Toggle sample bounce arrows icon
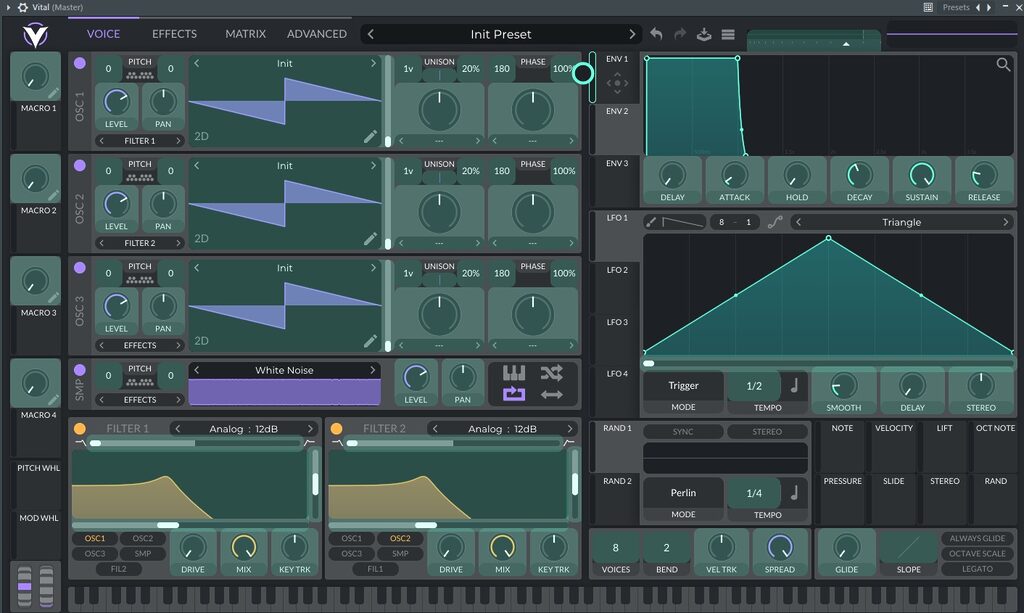 (551, 394)
